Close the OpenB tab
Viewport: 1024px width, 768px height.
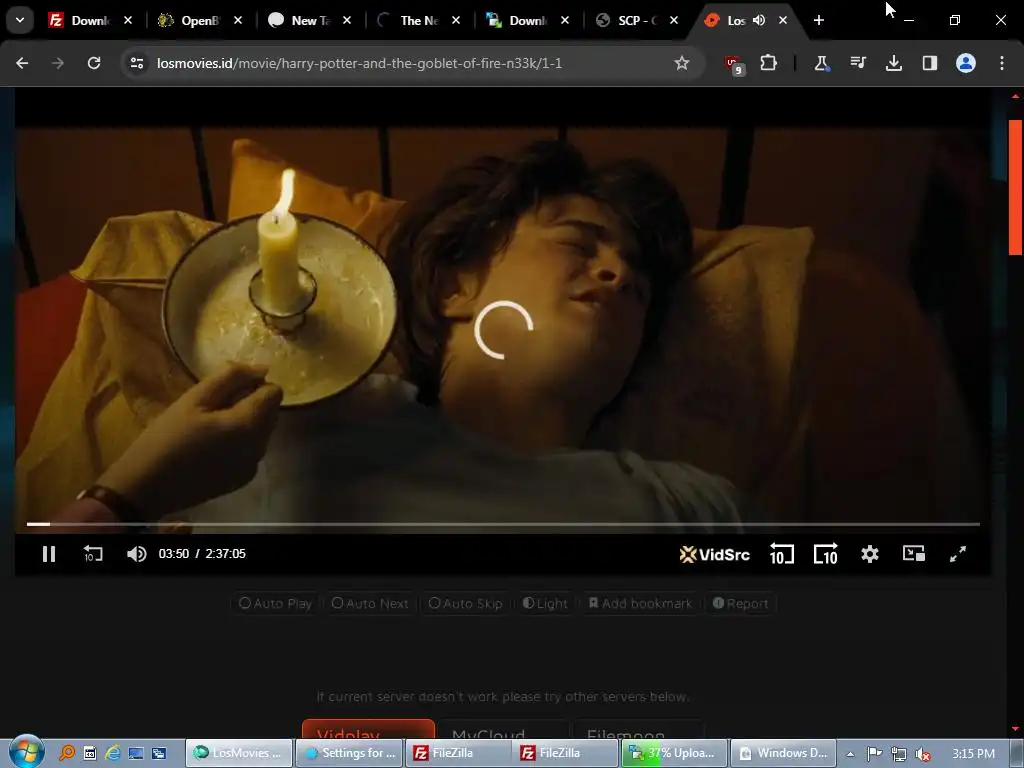(238, 20)
